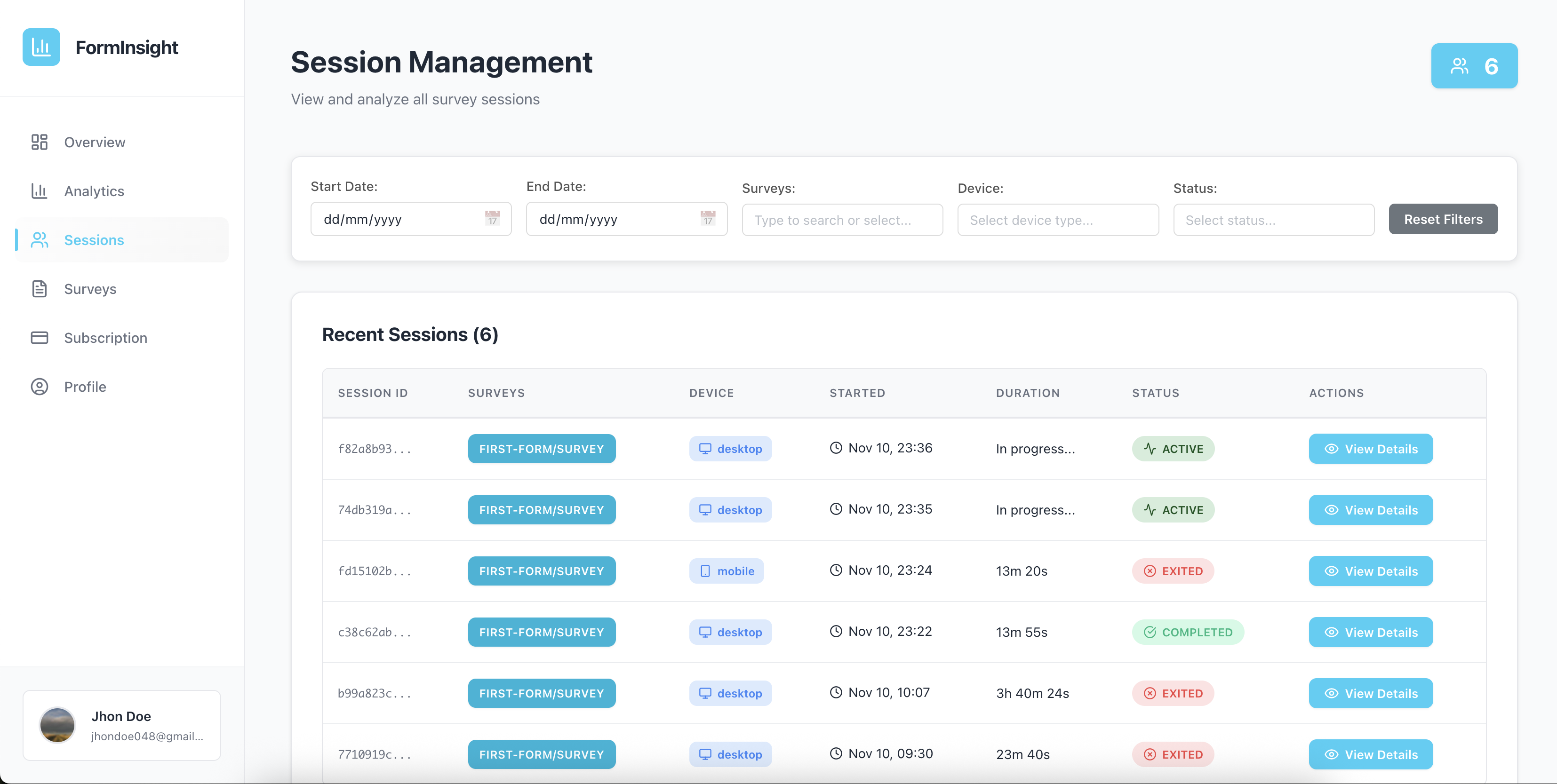1557x784 pixels.
Task: Open the Status select dropdown
Action: click(1274, 219)
